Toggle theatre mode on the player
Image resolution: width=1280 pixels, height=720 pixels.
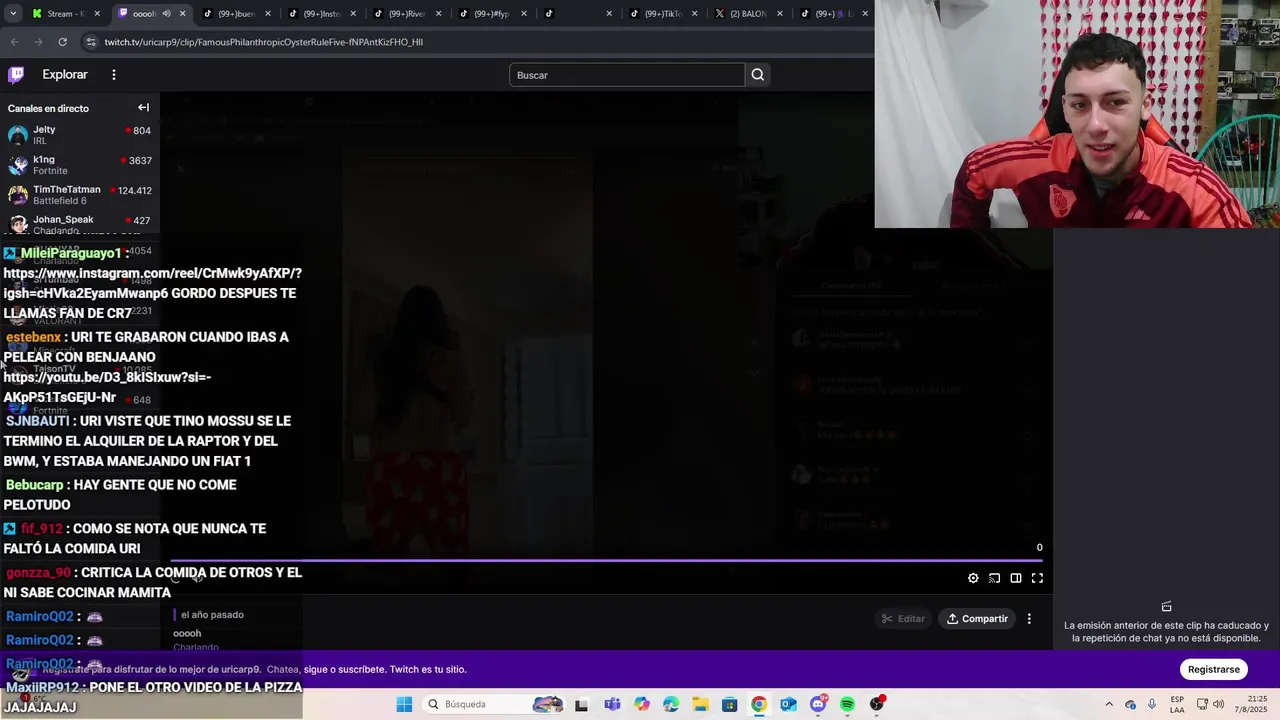(1016, 578)
